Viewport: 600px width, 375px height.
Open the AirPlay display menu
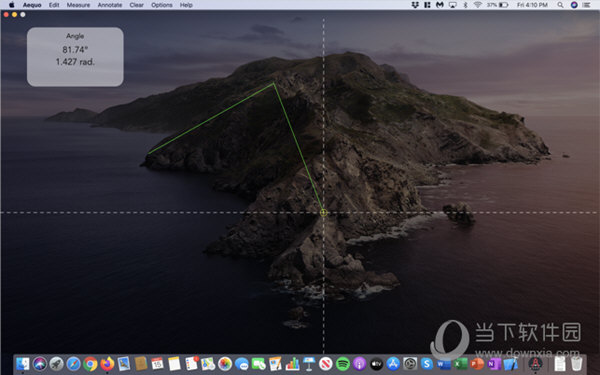click(453, 5)
